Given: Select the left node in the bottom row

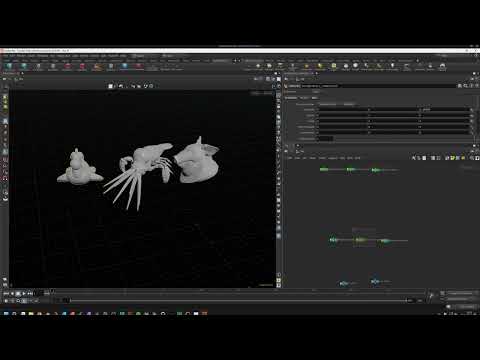Looking at the screenshot, I should point(343,283).
